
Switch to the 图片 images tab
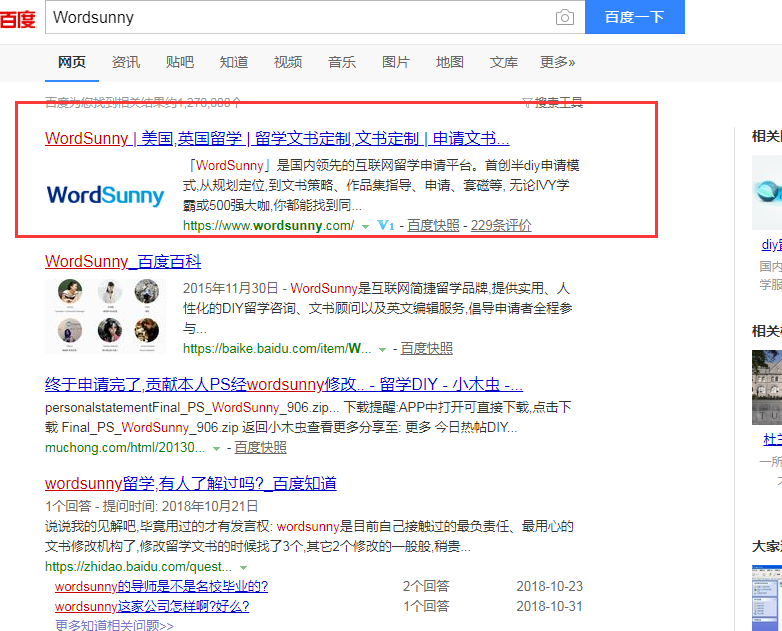(x=396, y=62)
